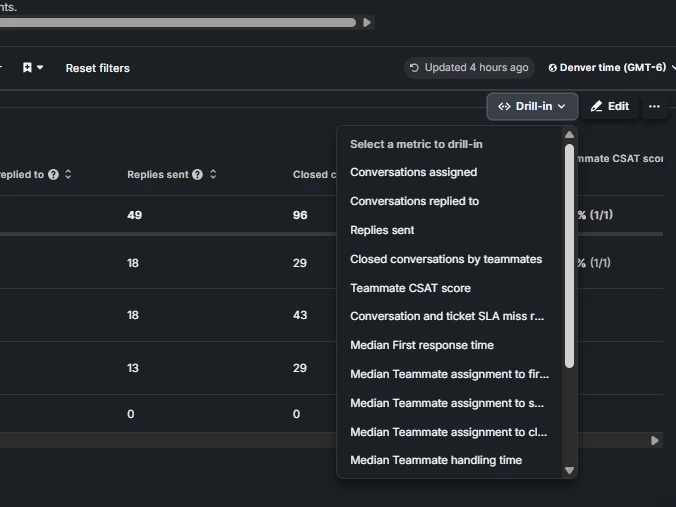Click the Closed value 43
The height and width of the screenshot is (507, 676).
pos(300,315)
